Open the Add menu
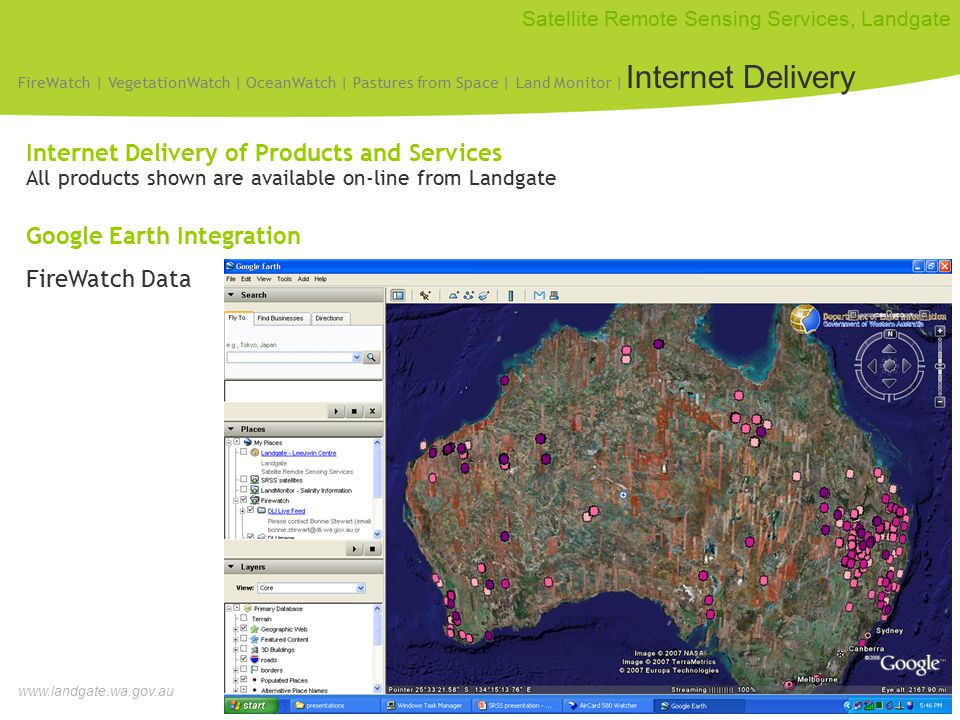 click(303, 279)
